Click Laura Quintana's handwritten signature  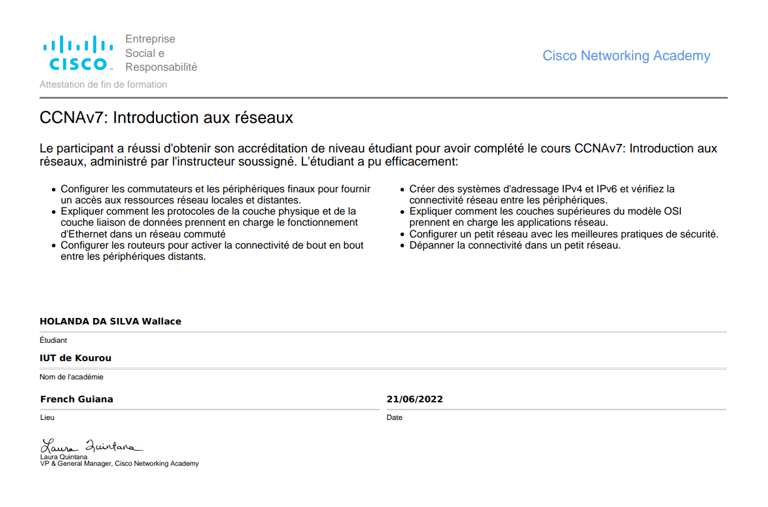(91, 446)
